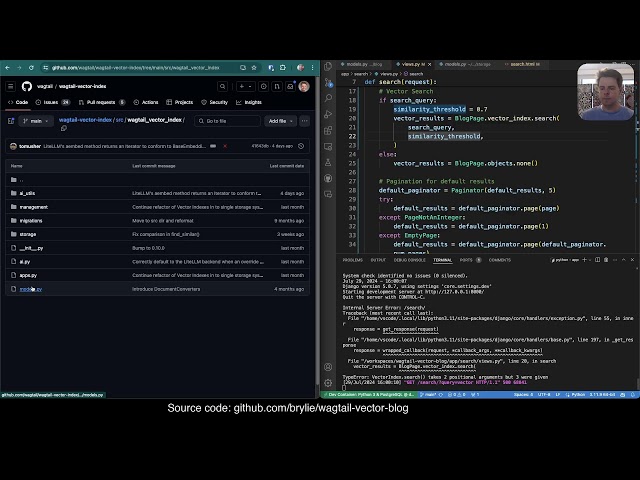Open the Actions tab
Viewport: 640px width, 480px height.
coord(146,102)
